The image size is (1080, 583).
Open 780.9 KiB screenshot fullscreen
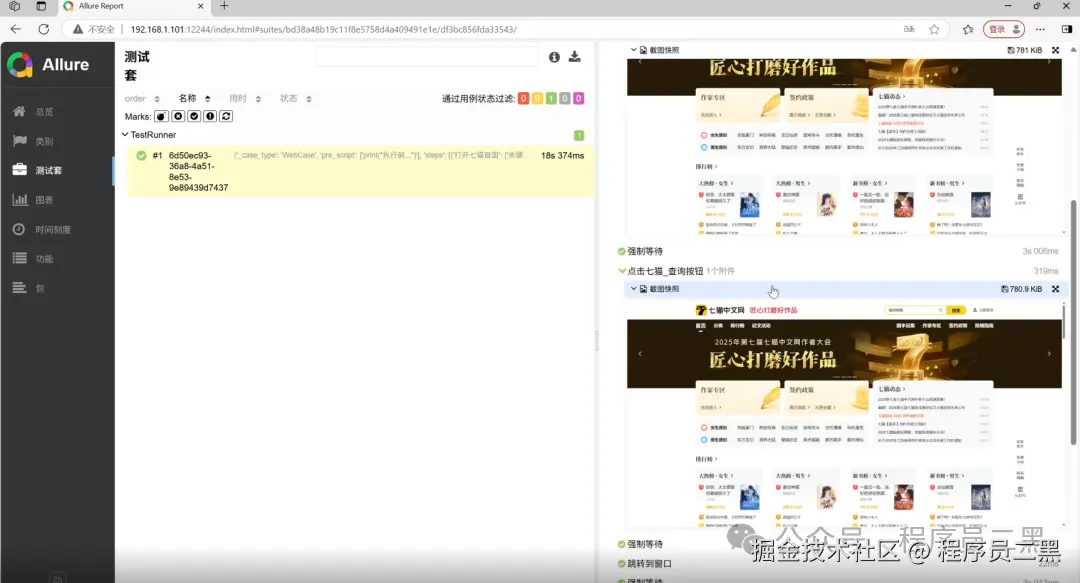point(1055,289)
